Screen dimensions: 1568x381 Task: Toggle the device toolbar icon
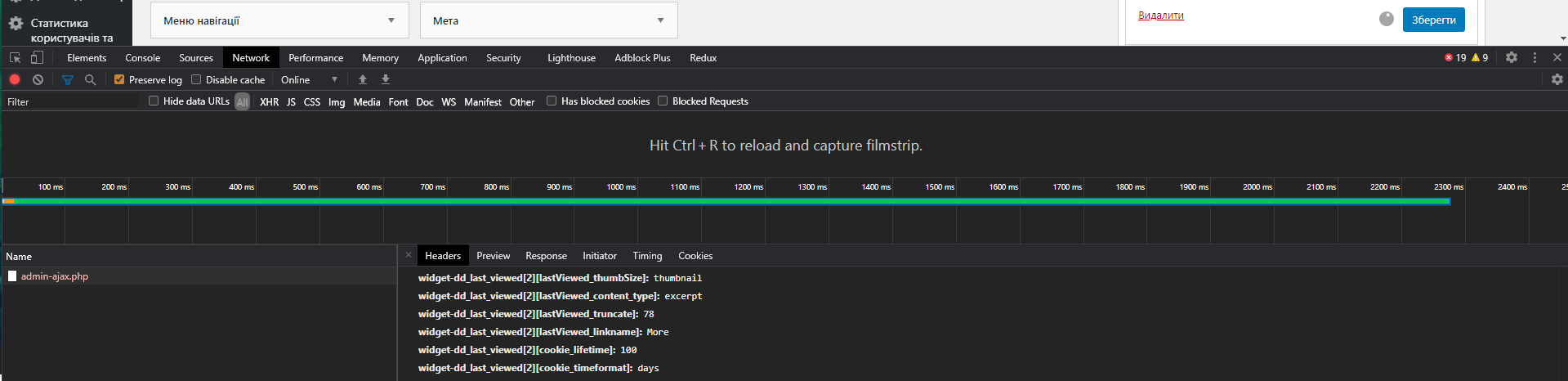37,57
